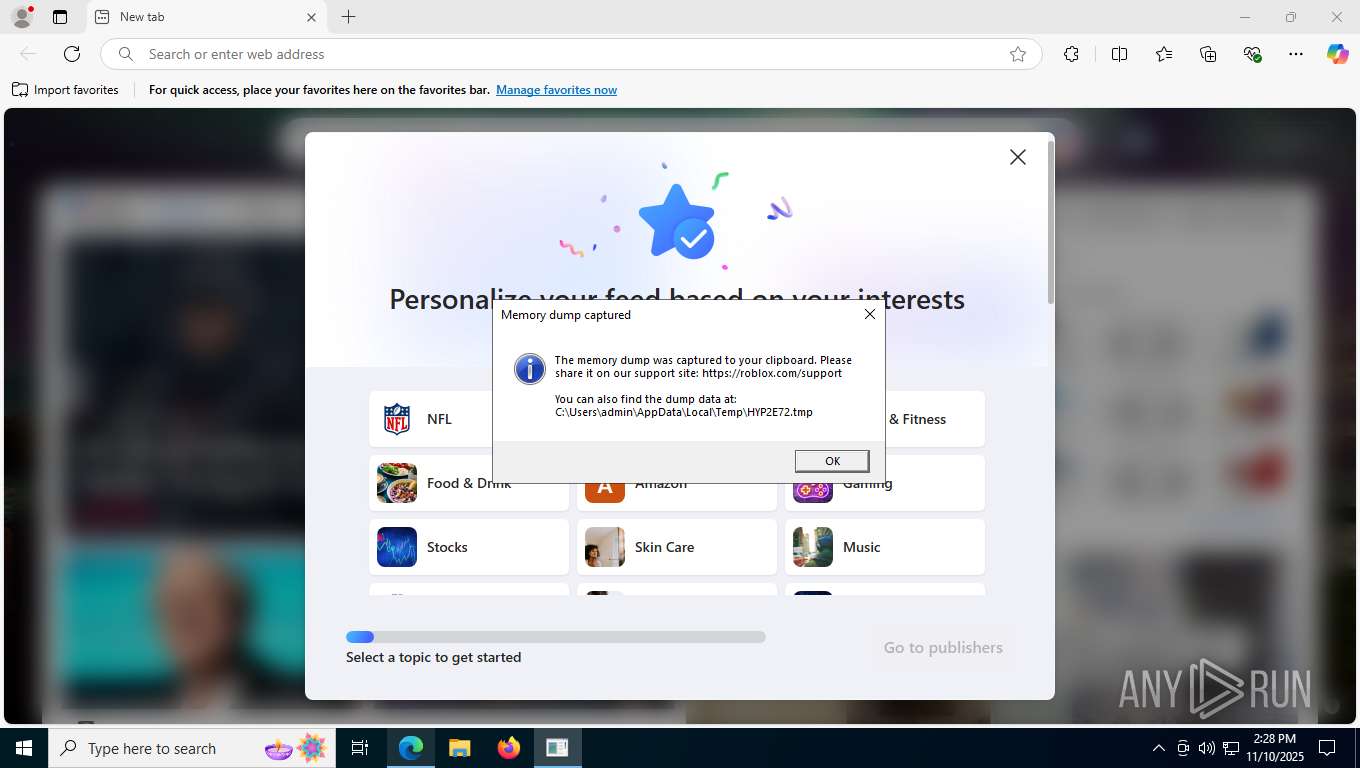Click OK in the Memory dump dialog

click(x=832, y=461)
